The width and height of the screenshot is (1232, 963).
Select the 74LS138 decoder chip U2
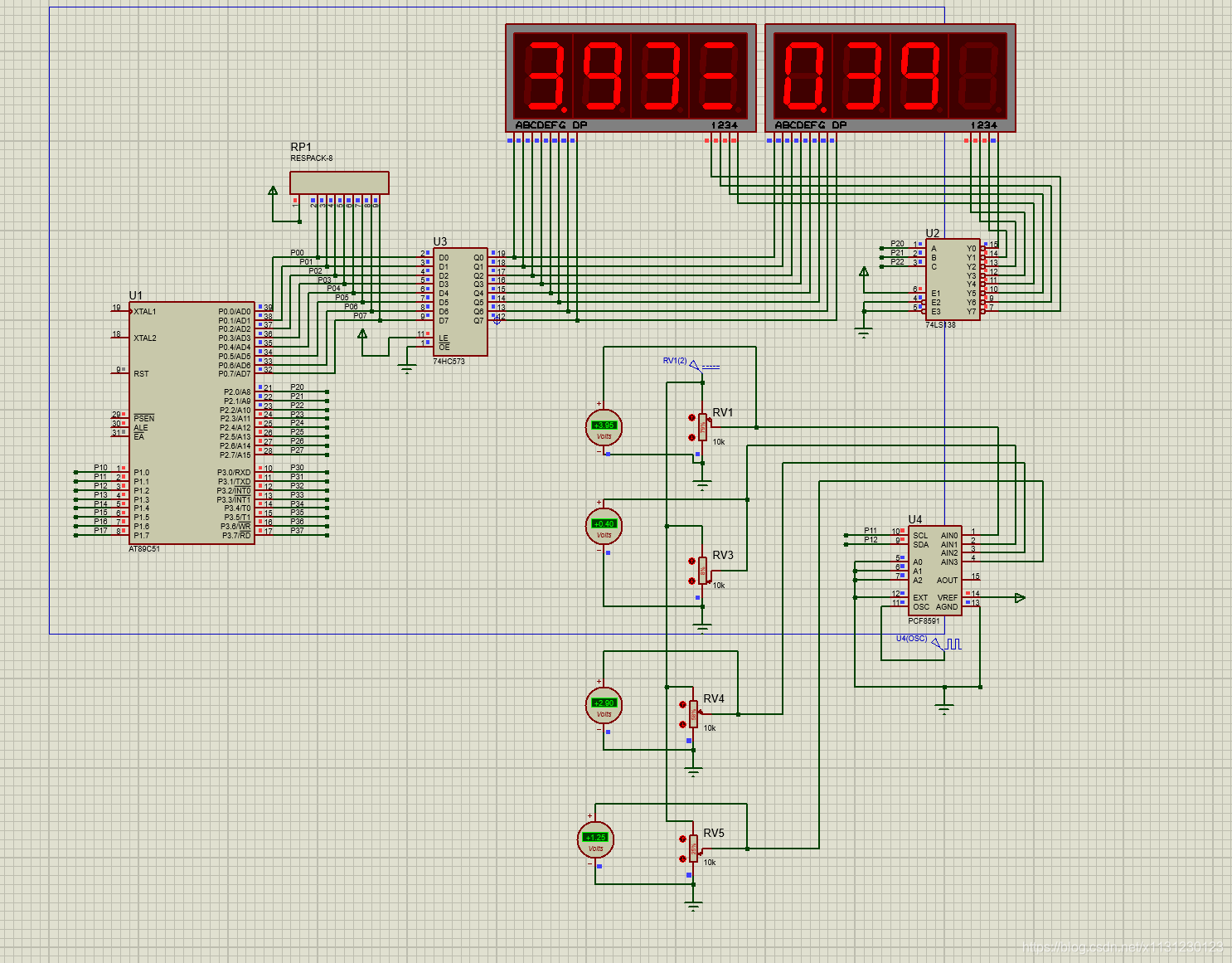(x=953, y=280)
